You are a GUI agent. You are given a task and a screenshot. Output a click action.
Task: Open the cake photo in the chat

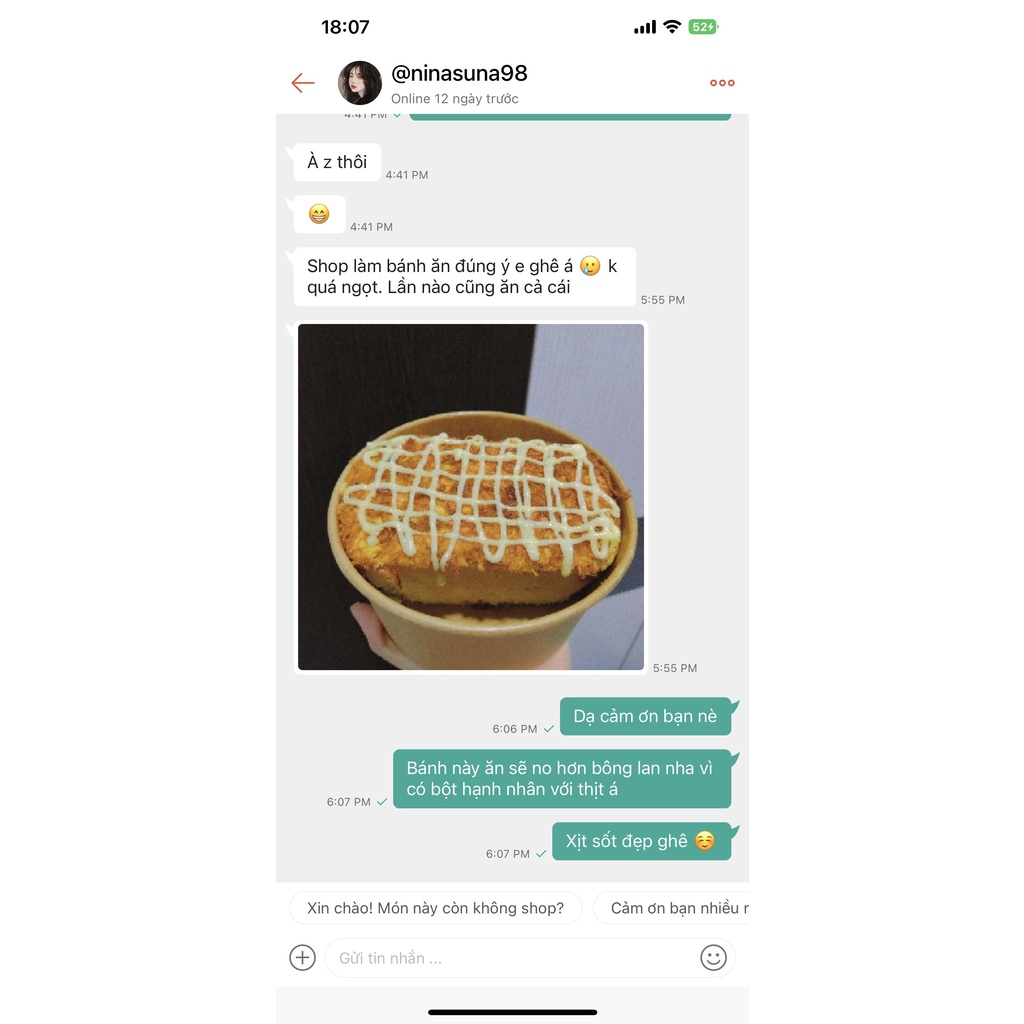471,497
